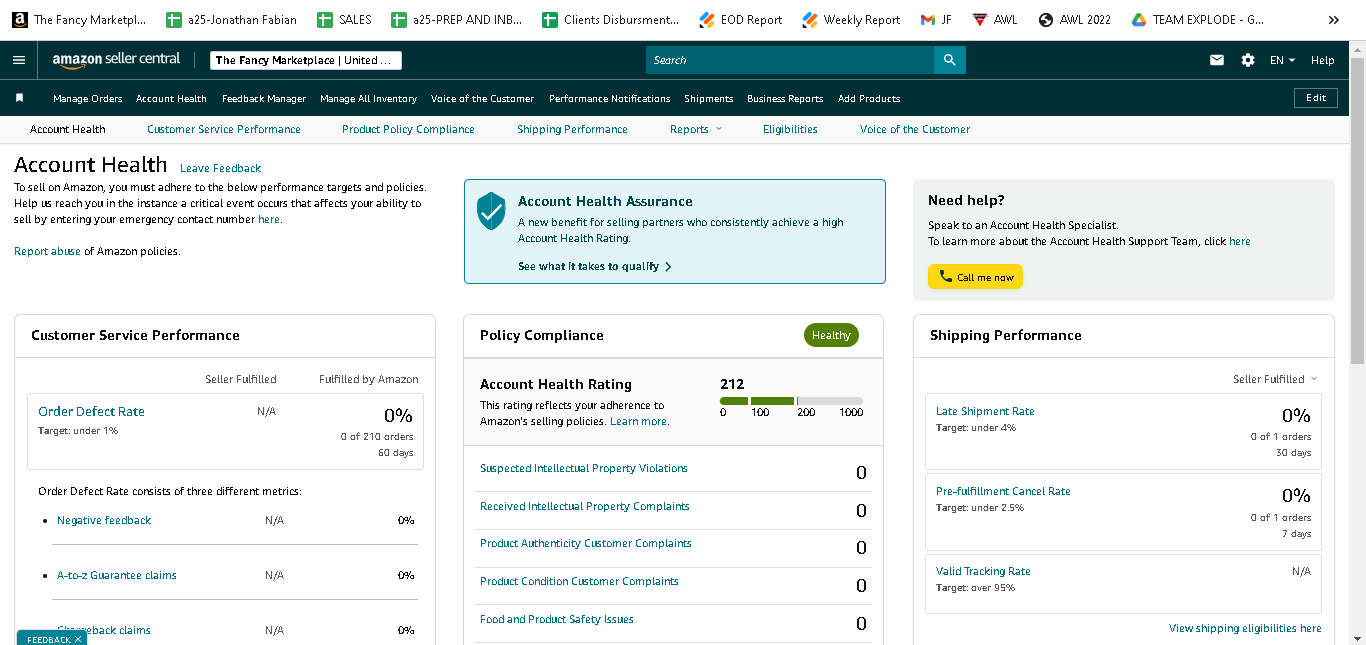The width and height of the screenshot is (1366, 645).
Task: Open the TEAM EXPLODE Drive bookmark
Action: [x=1197, y=20]
